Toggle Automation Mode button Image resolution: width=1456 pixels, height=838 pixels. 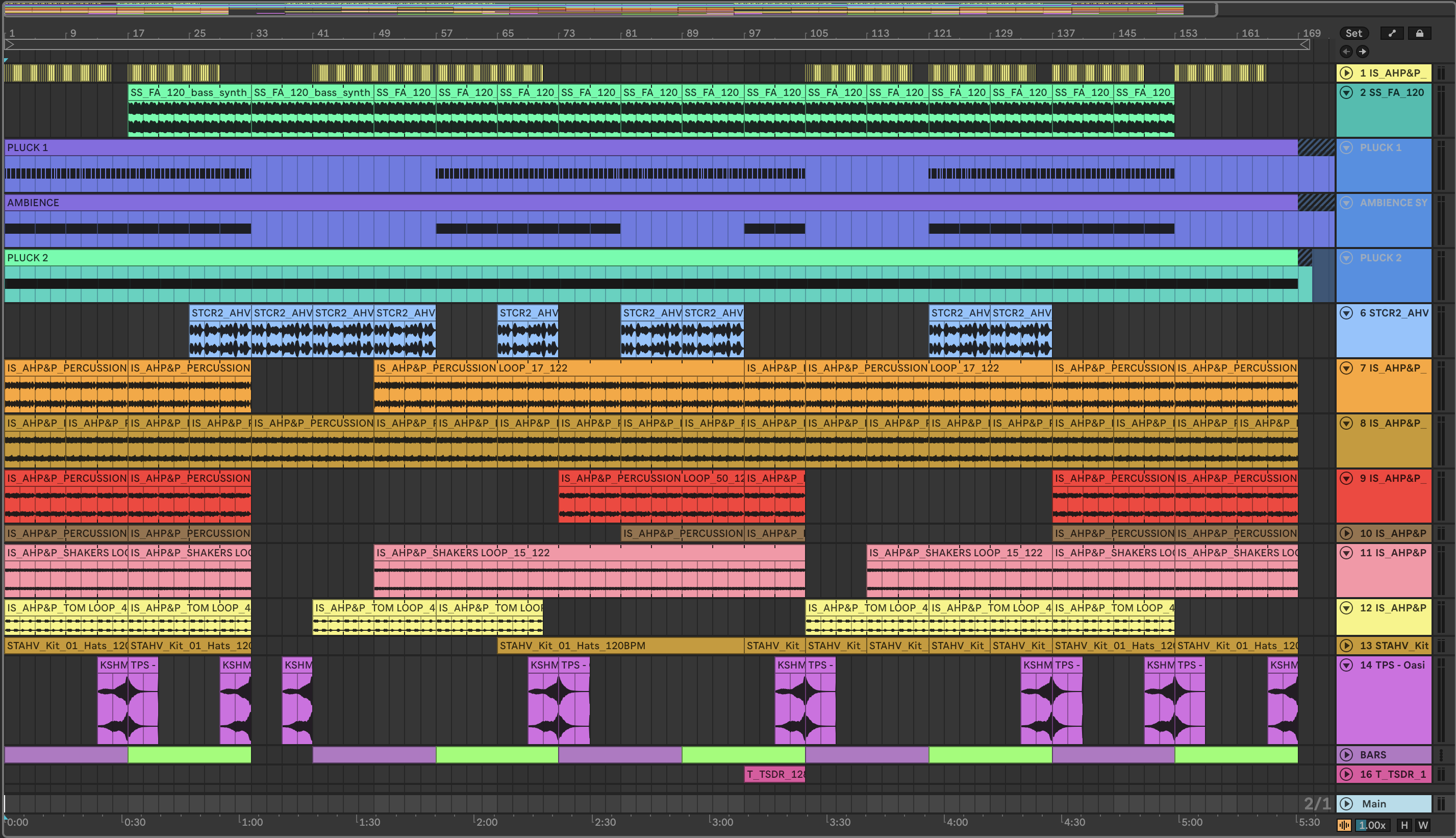(1392, 33)
